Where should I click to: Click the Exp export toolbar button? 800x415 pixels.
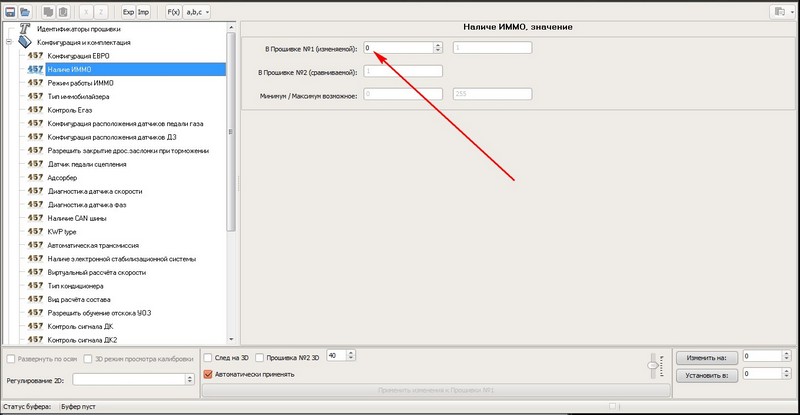tap(128, 11)
